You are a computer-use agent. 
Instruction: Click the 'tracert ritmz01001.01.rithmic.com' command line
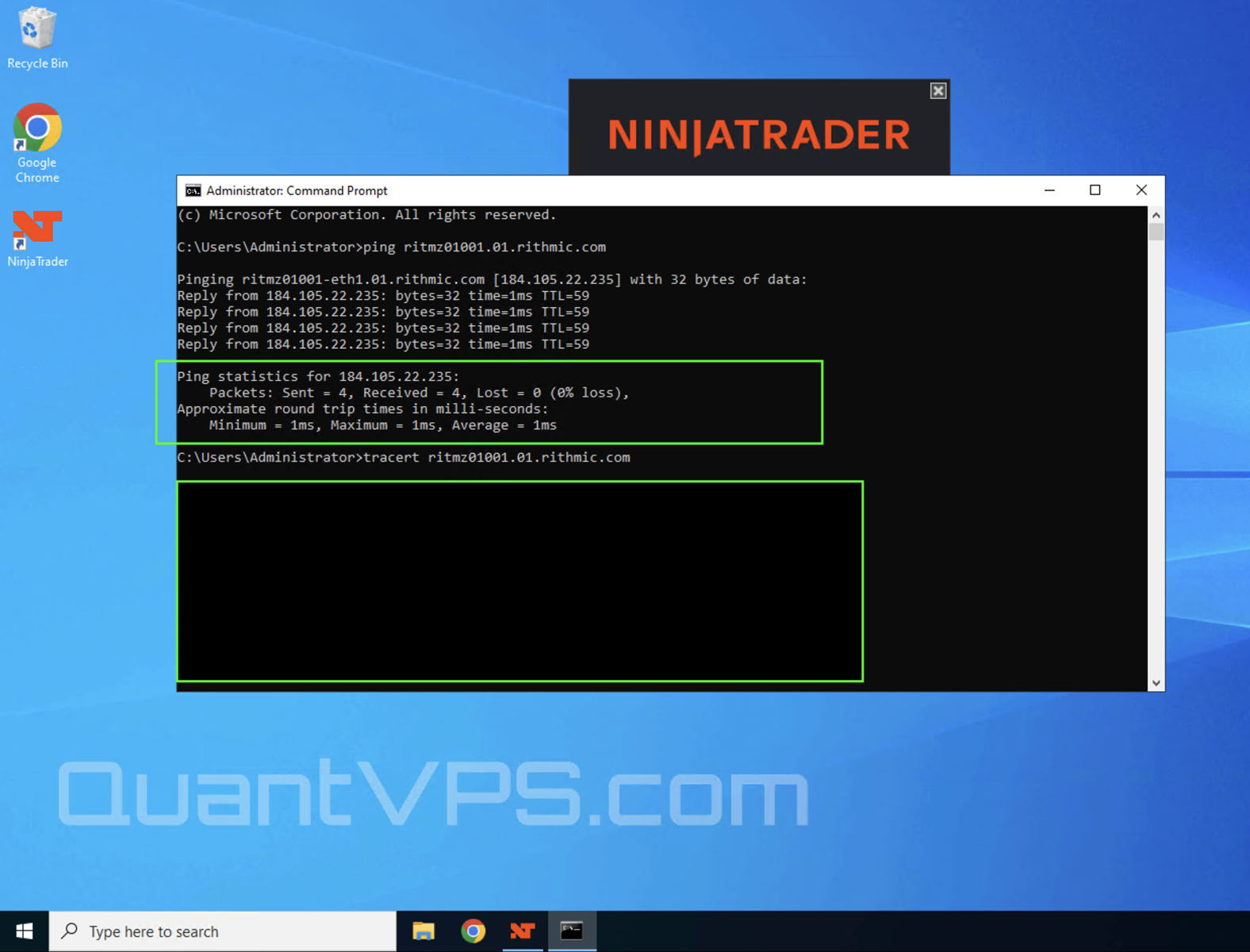[404, 458]
